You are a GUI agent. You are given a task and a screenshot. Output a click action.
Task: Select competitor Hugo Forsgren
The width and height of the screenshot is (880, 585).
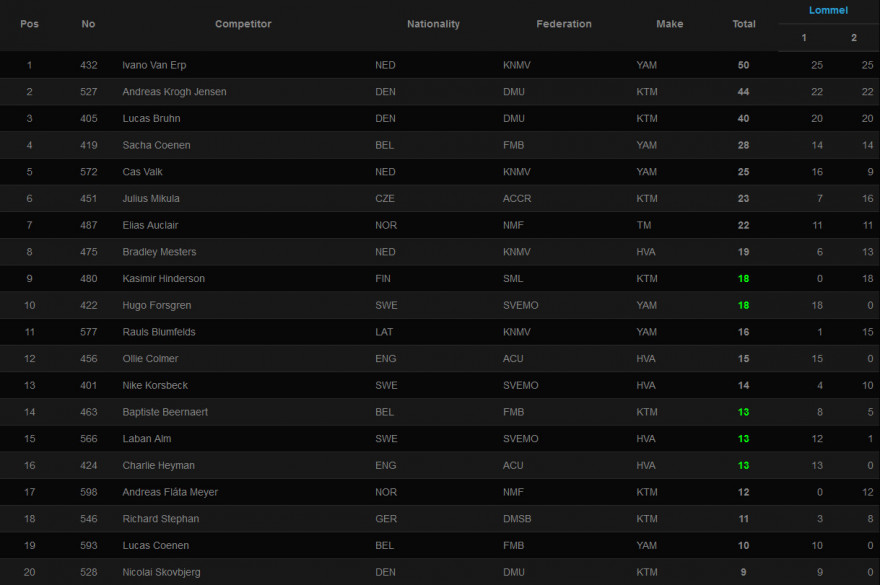point(157,305)
